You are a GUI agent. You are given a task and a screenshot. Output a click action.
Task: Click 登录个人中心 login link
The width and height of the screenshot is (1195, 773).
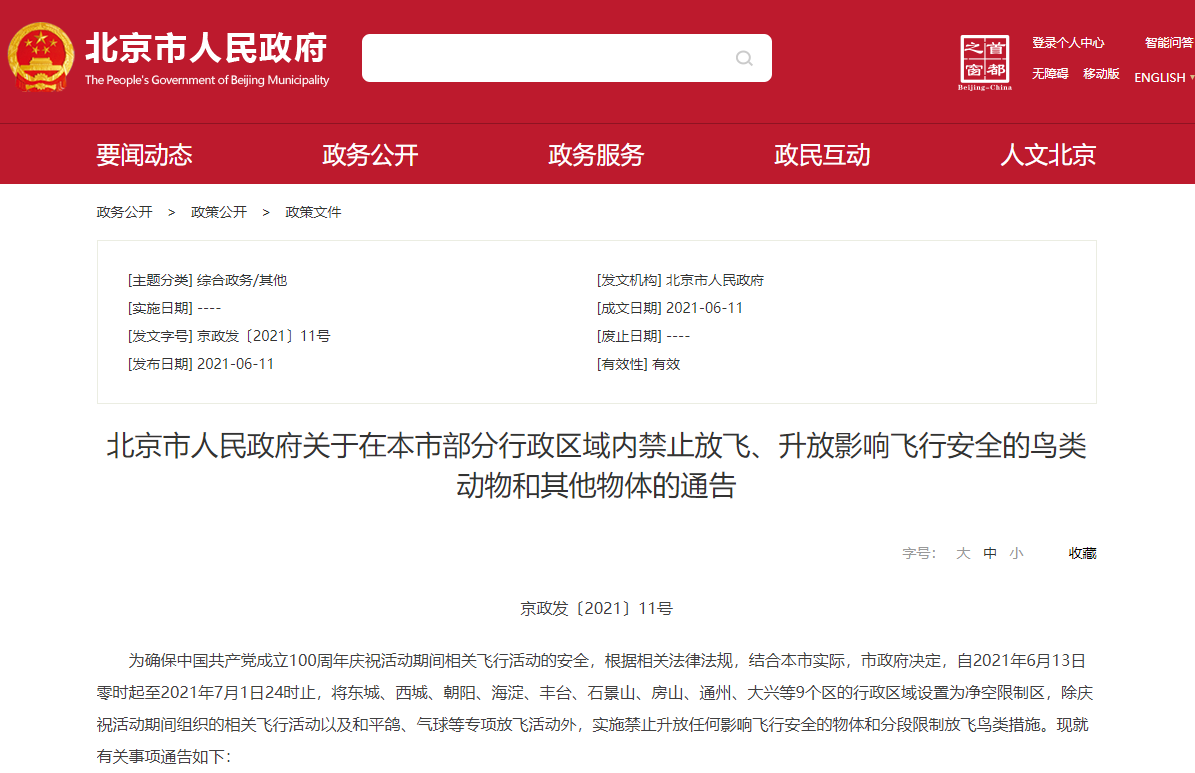point(1068,43)
